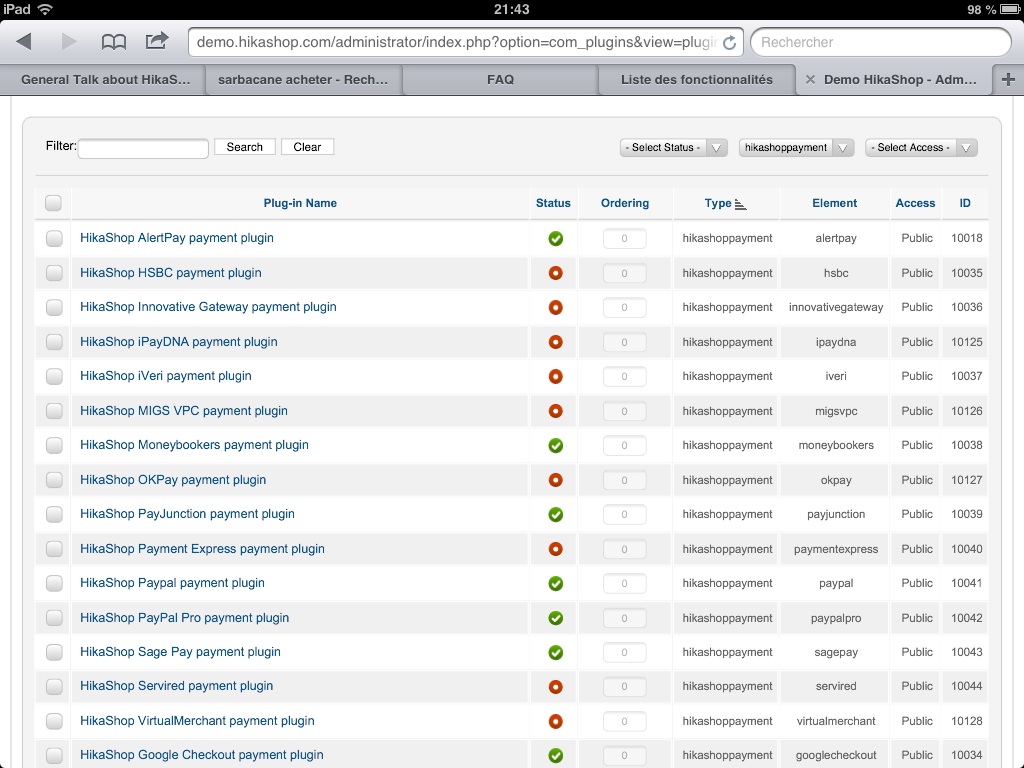Switch to the Liste des fonctionnalités tab
Image resolution: width=1024 pixels, height=768 pixels.
coord(697,80)
